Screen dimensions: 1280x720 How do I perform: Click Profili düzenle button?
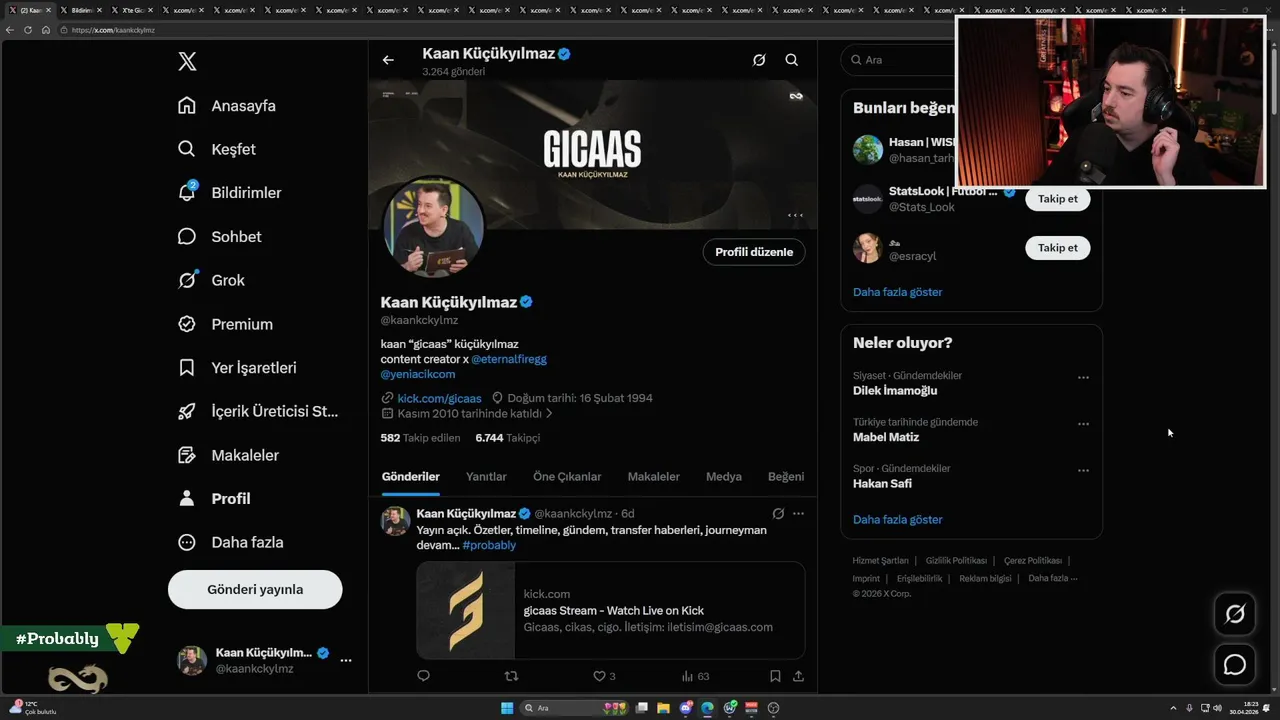coord(754,252)
